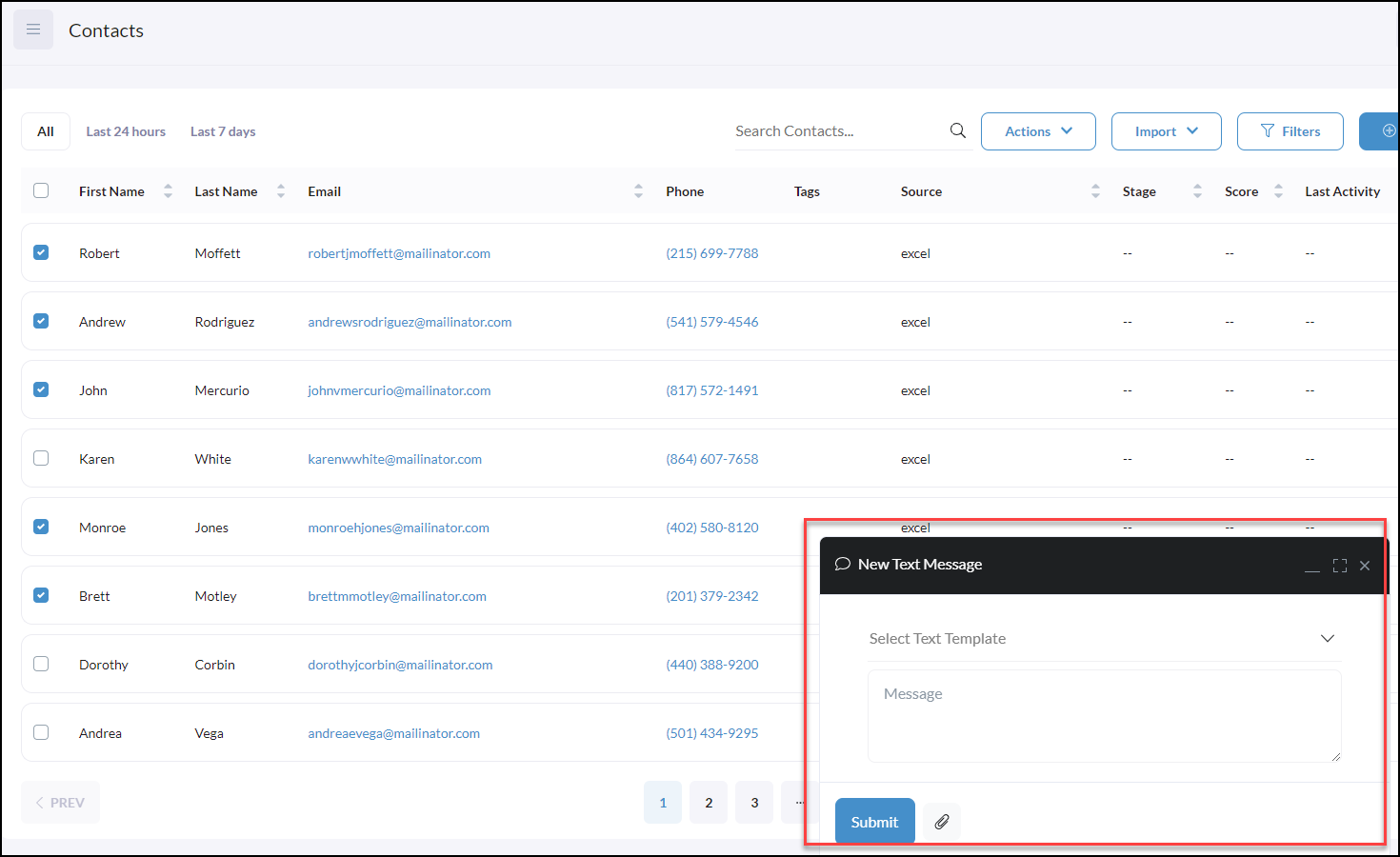
Task: Click the search magnifier icon
Action: click(x=957, y=130)
